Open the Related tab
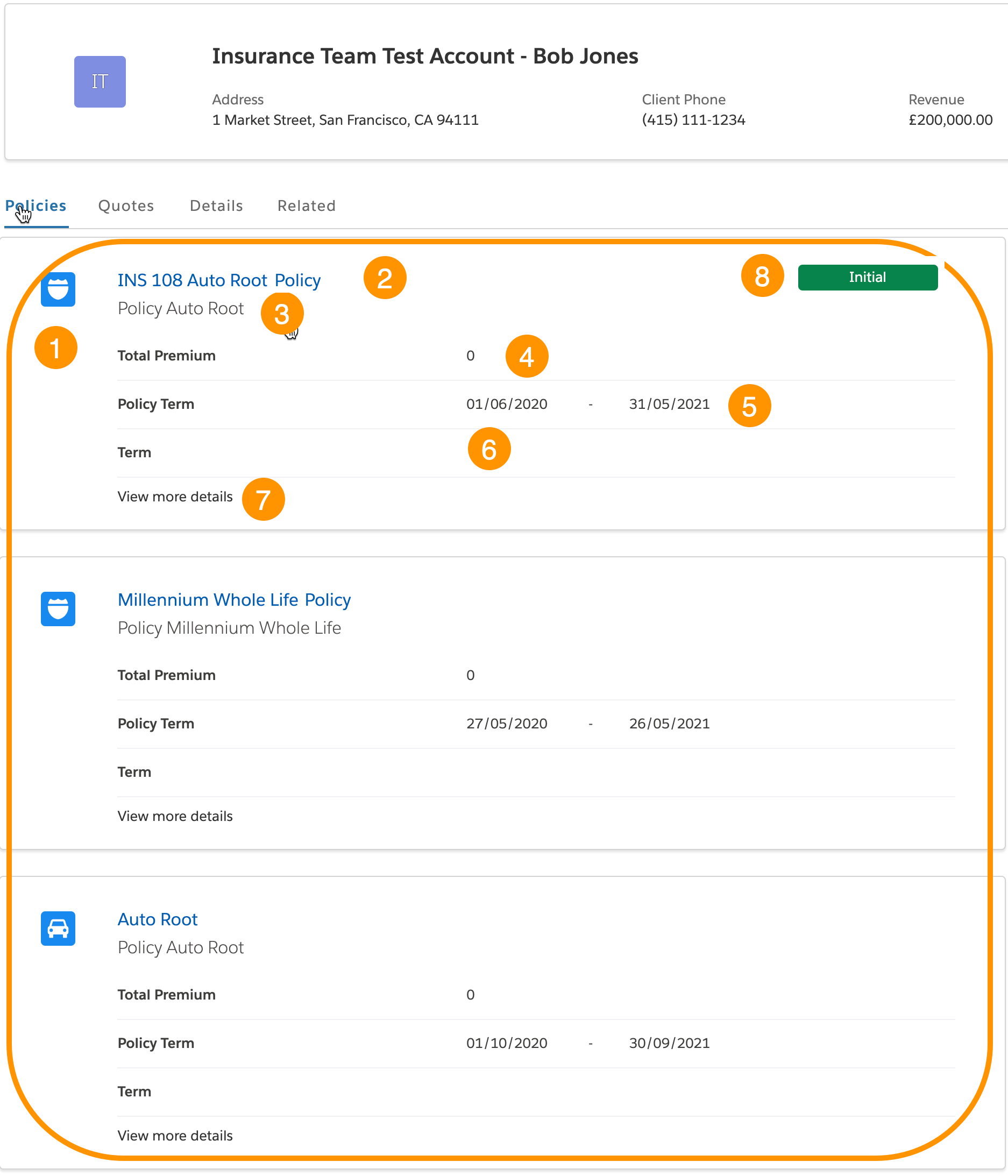This screenshot has width=1008, height=1176. [x=307, y=206]
